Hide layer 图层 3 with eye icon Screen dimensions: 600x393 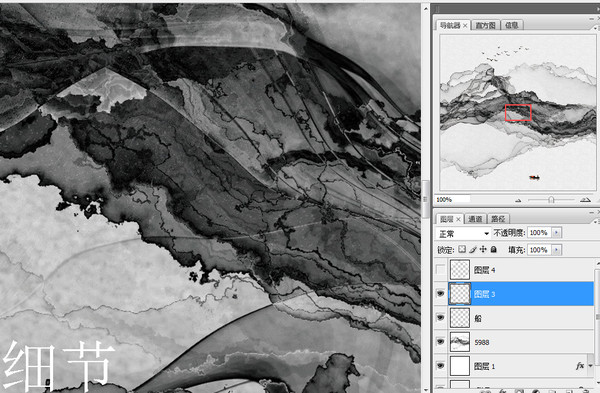(x=440, y=294)
